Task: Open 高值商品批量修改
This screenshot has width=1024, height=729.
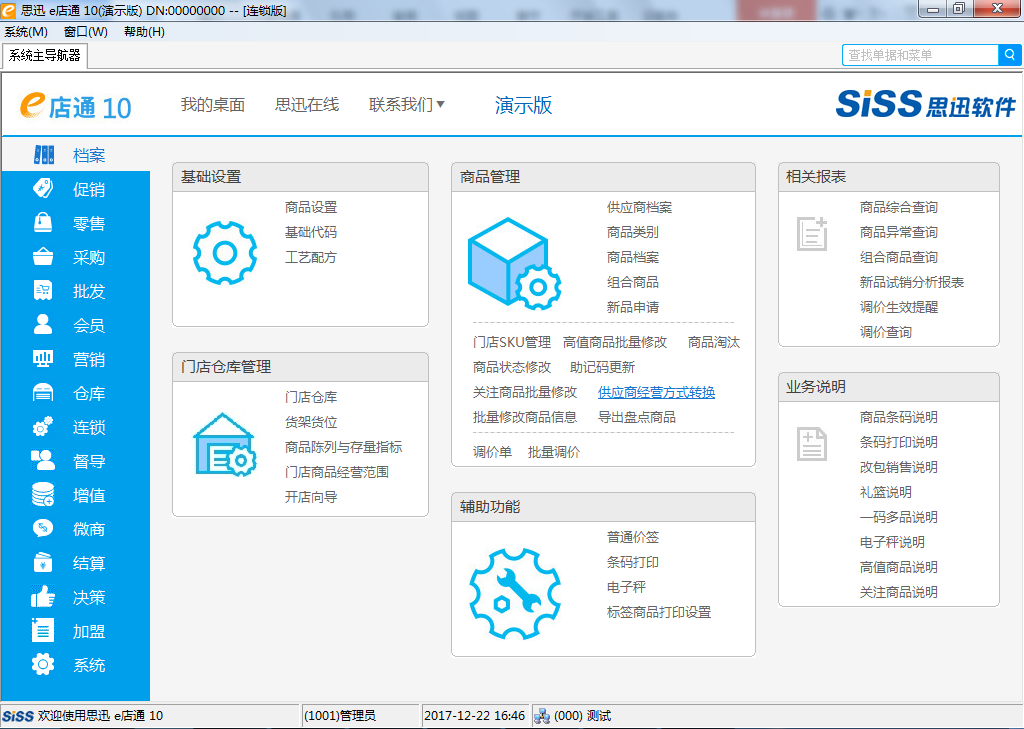Action: pyautogui.click(x=615, y=342)
